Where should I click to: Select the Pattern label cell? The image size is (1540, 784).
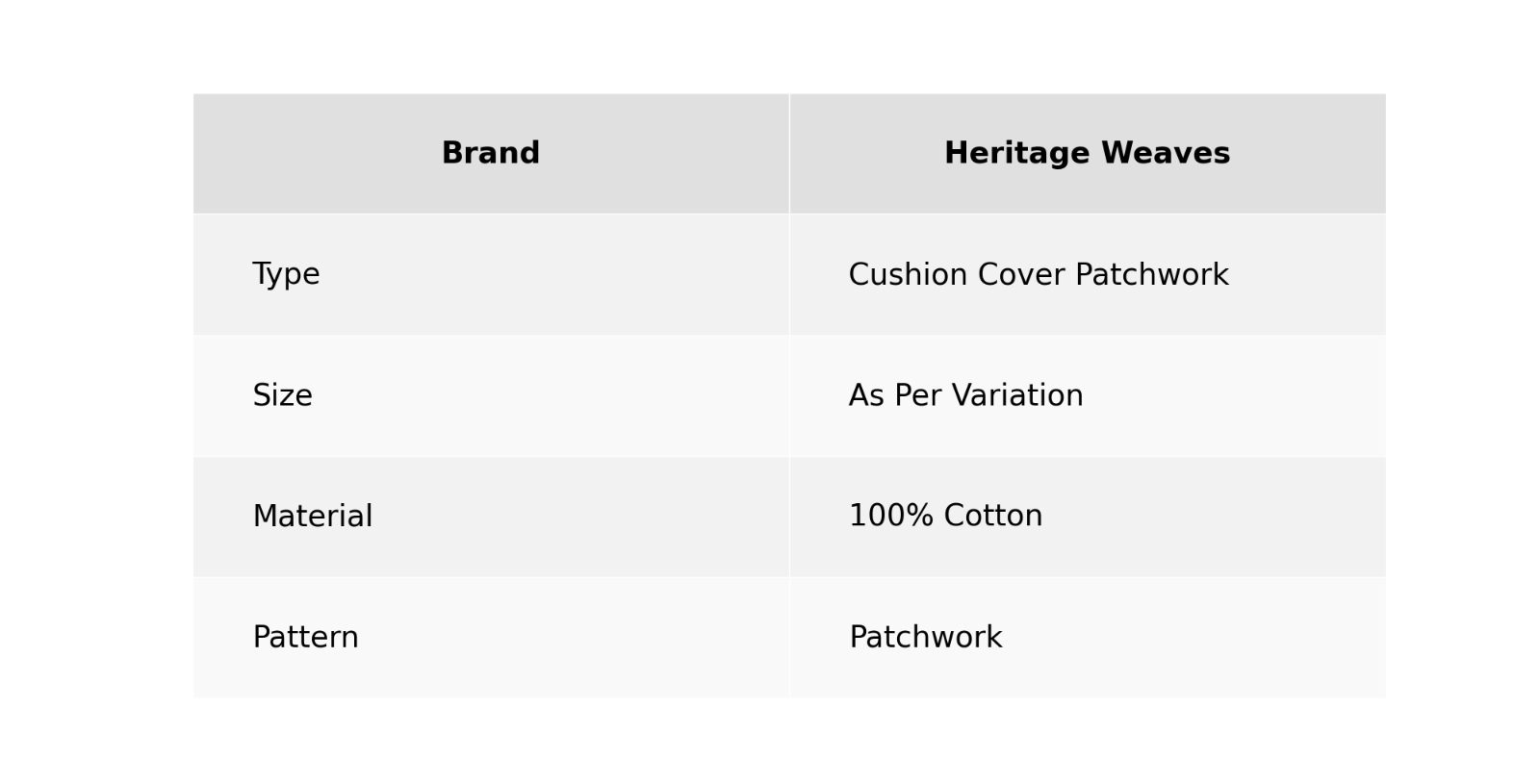pyautogui.click(x=305, y=637)
